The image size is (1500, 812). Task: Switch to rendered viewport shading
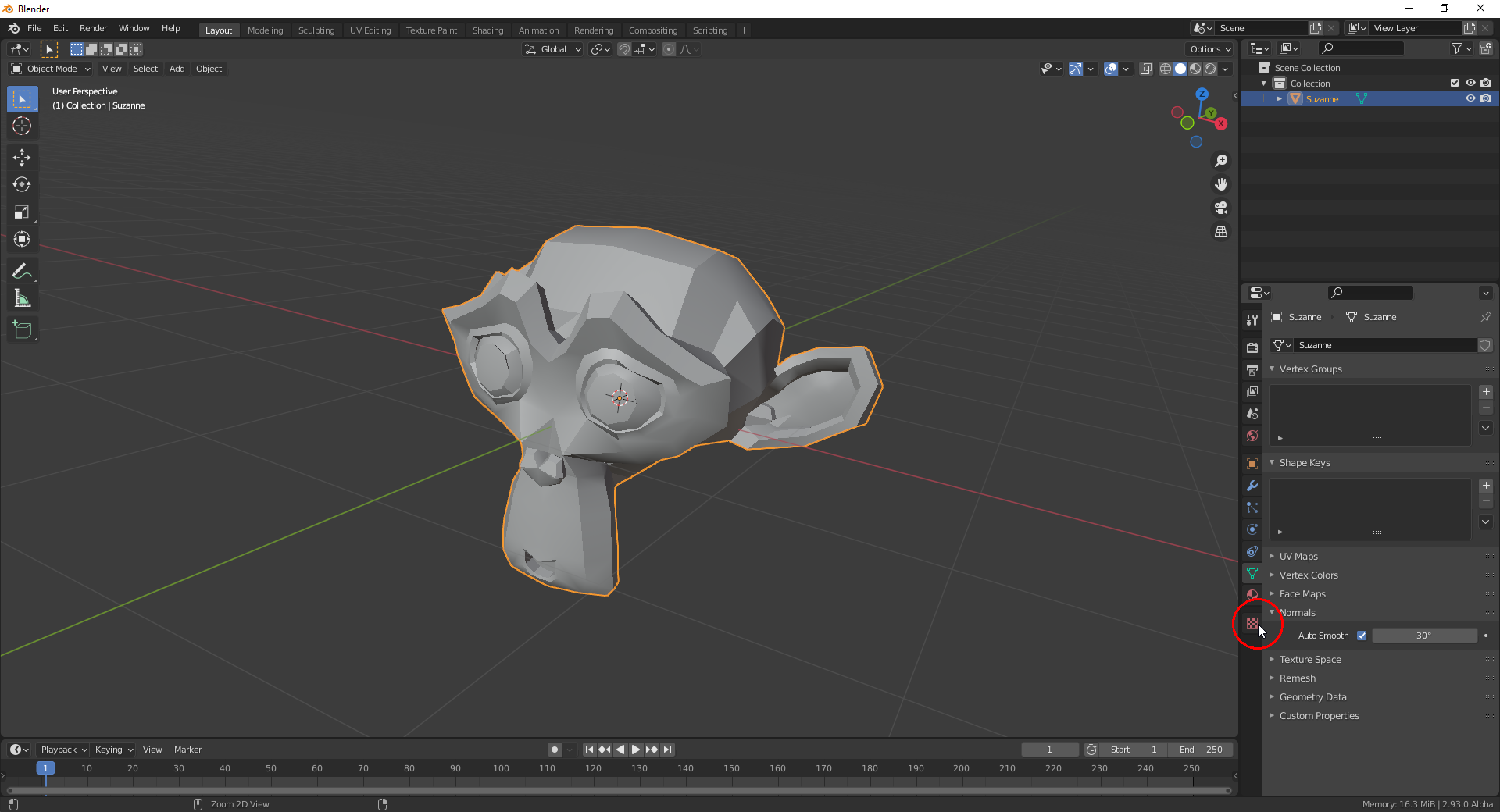[x=1210, y=69]
